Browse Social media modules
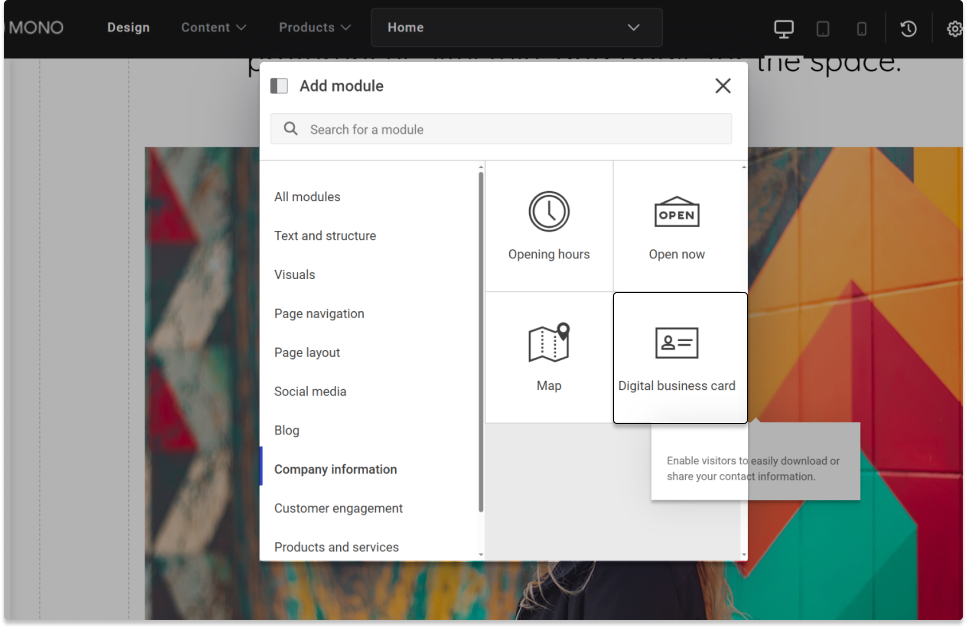Viewport: 967px width, 628px height. coord(310,391)
